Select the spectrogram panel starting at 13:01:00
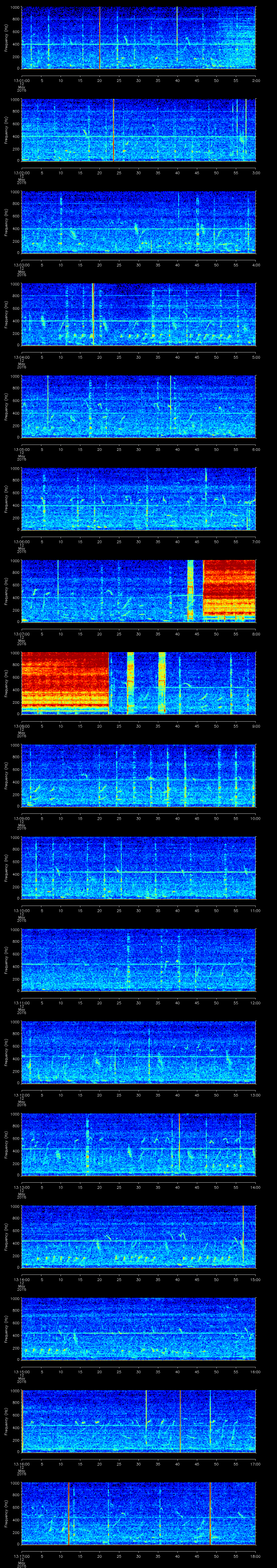 tap(138, 38)
